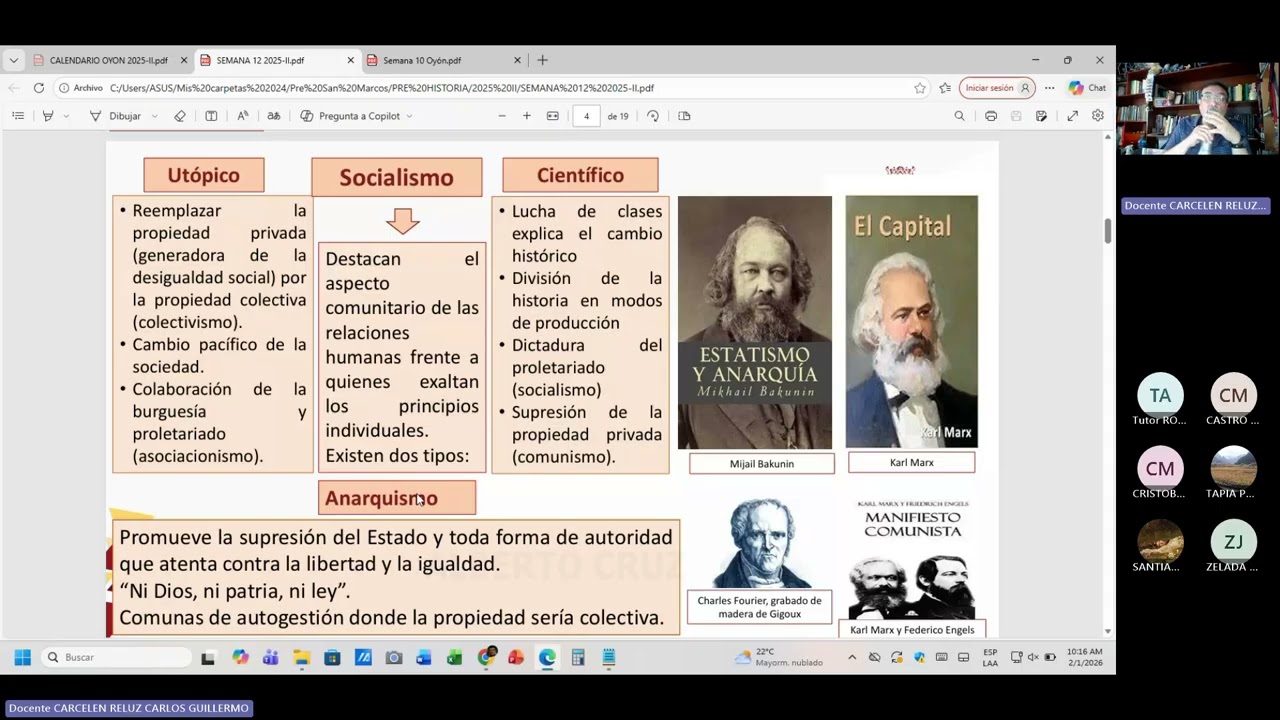The width and height of the screenshot is (1280, 720).
Task: Open PDF viewer settings gear
Action: tap(1098, 116)
